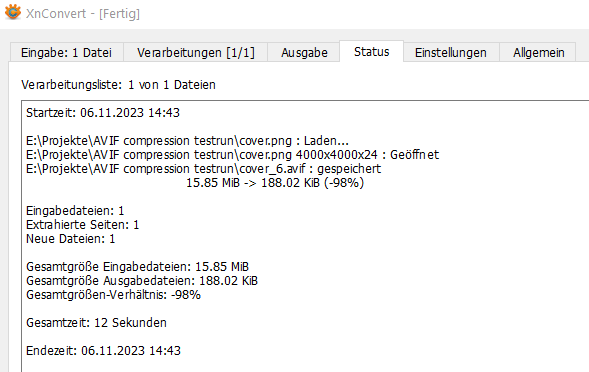Image resolution: width=589 pixels, height=372 pixels.
Task: Open the Allgemein tab
Action: (539, 52)
